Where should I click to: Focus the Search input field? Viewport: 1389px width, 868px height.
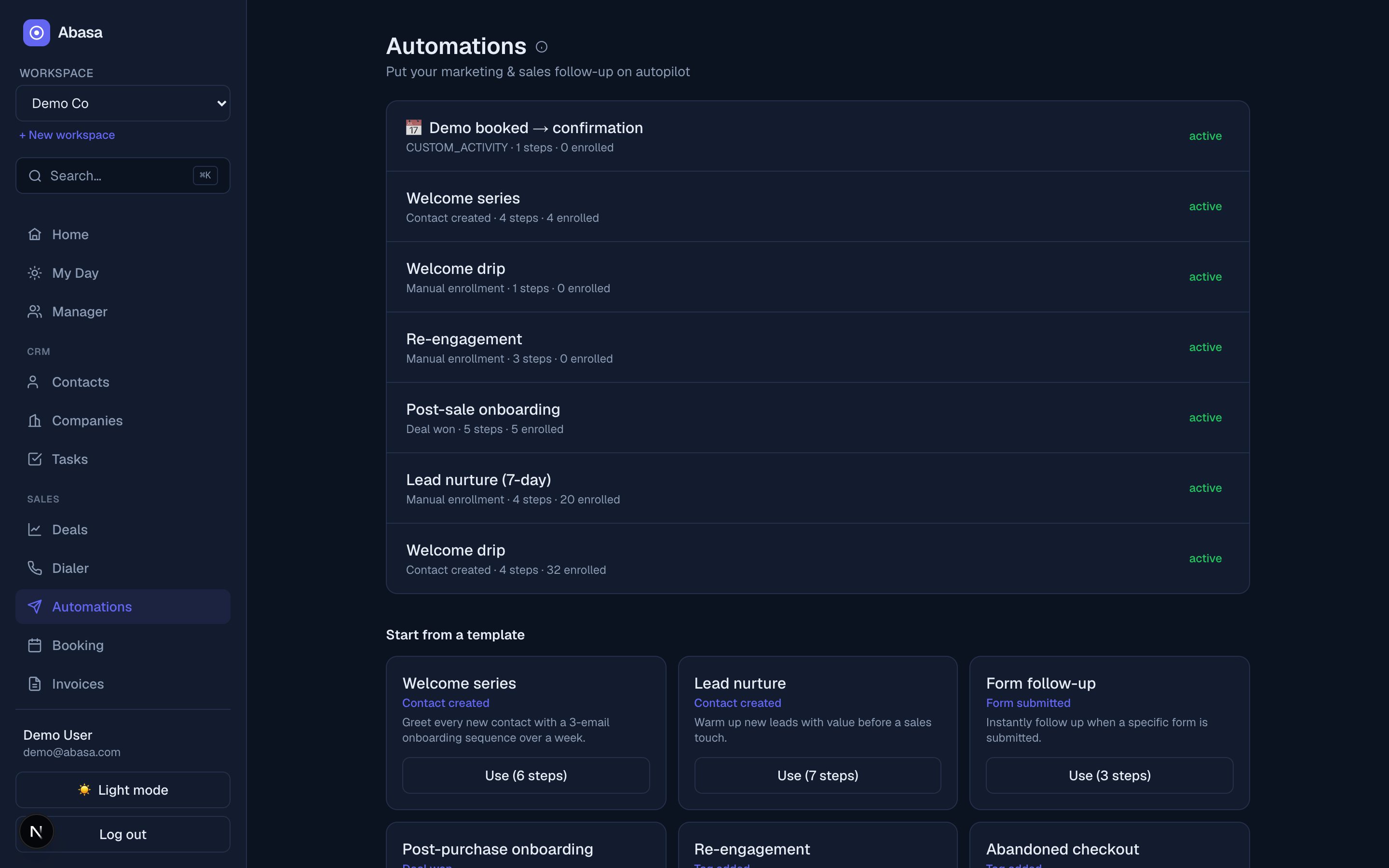click(123, 176)
